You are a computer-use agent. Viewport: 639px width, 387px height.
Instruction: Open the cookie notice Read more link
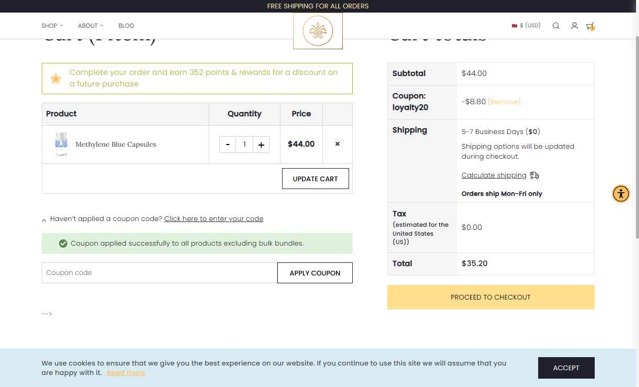[x=126, y=373]
